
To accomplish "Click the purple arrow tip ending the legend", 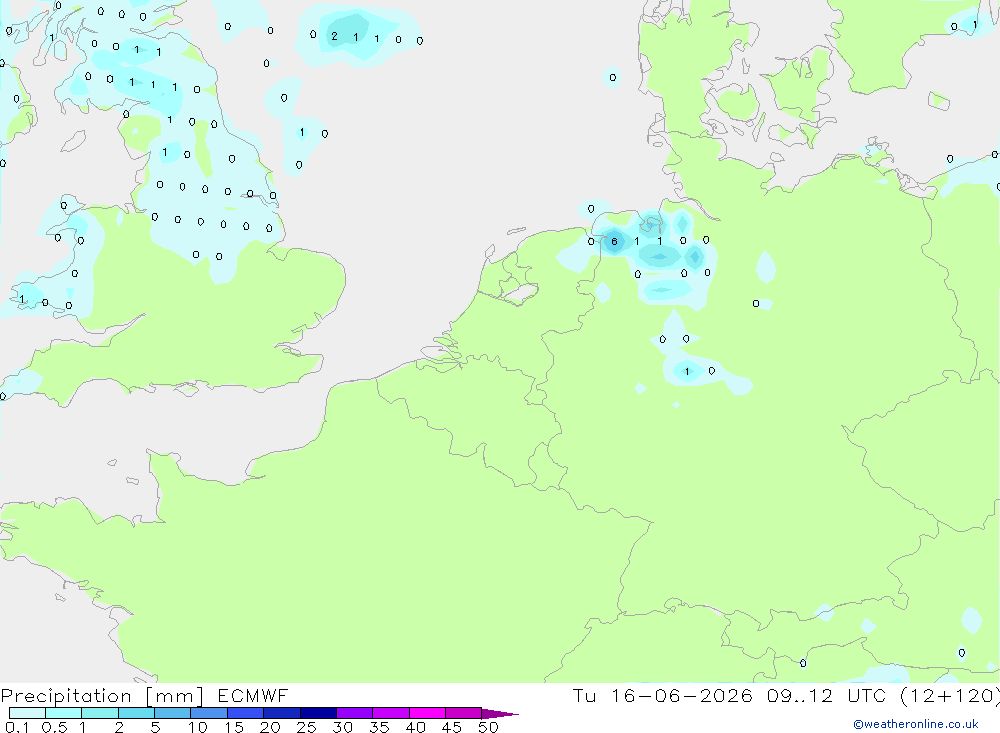I will (500, 714).
